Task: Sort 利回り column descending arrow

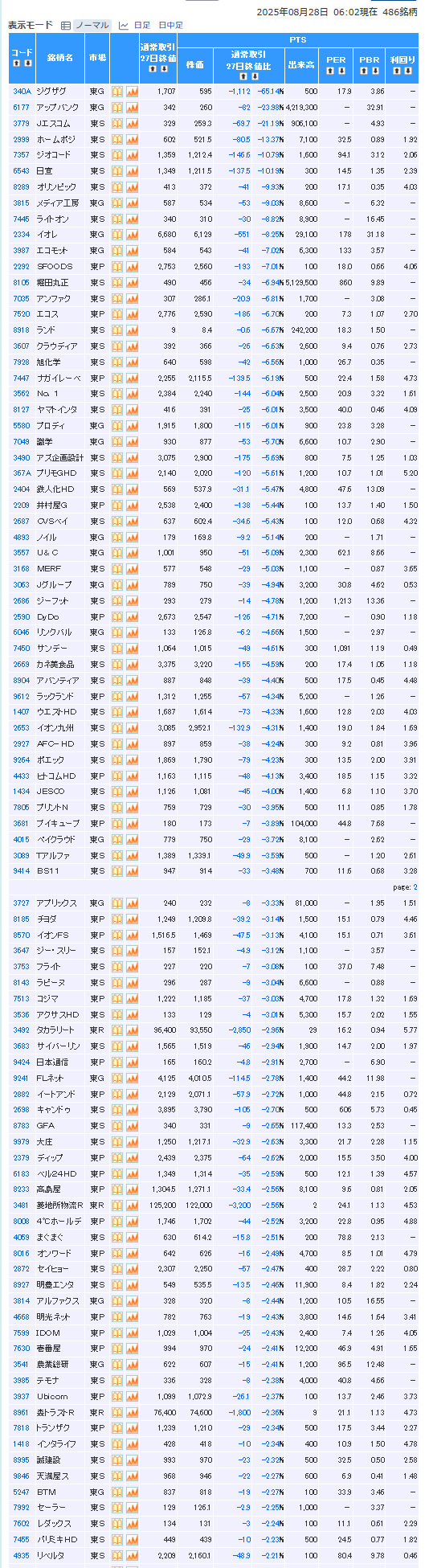Action: 407,71
